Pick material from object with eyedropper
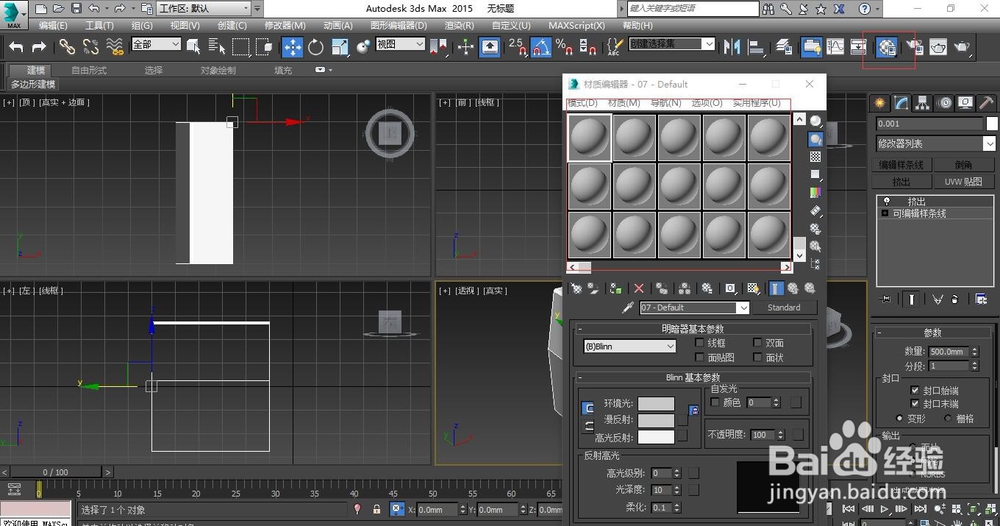 [628, 307]
